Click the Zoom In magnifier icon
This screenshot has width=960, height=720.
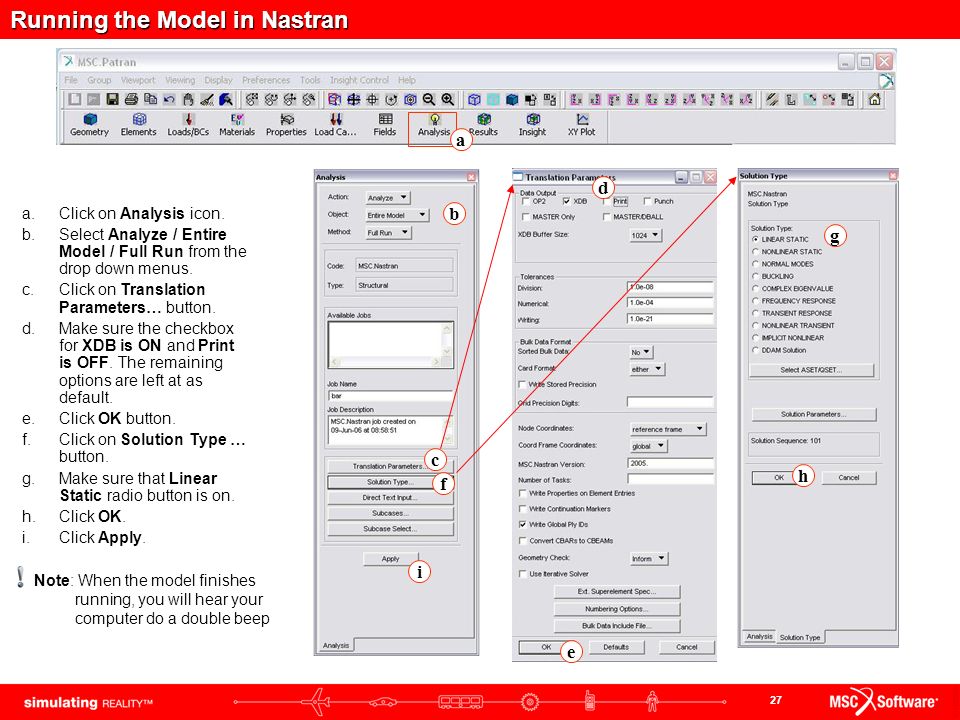[448, 99]
